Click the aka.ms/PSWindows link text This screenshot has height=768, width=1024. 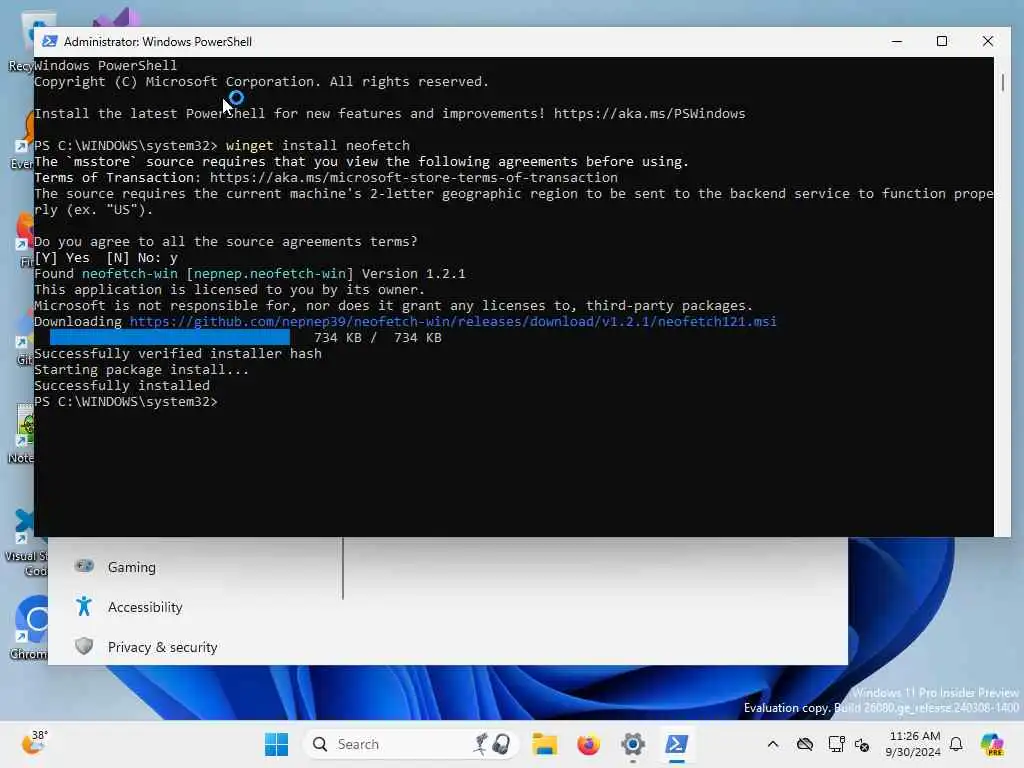(x=649, y=114)
